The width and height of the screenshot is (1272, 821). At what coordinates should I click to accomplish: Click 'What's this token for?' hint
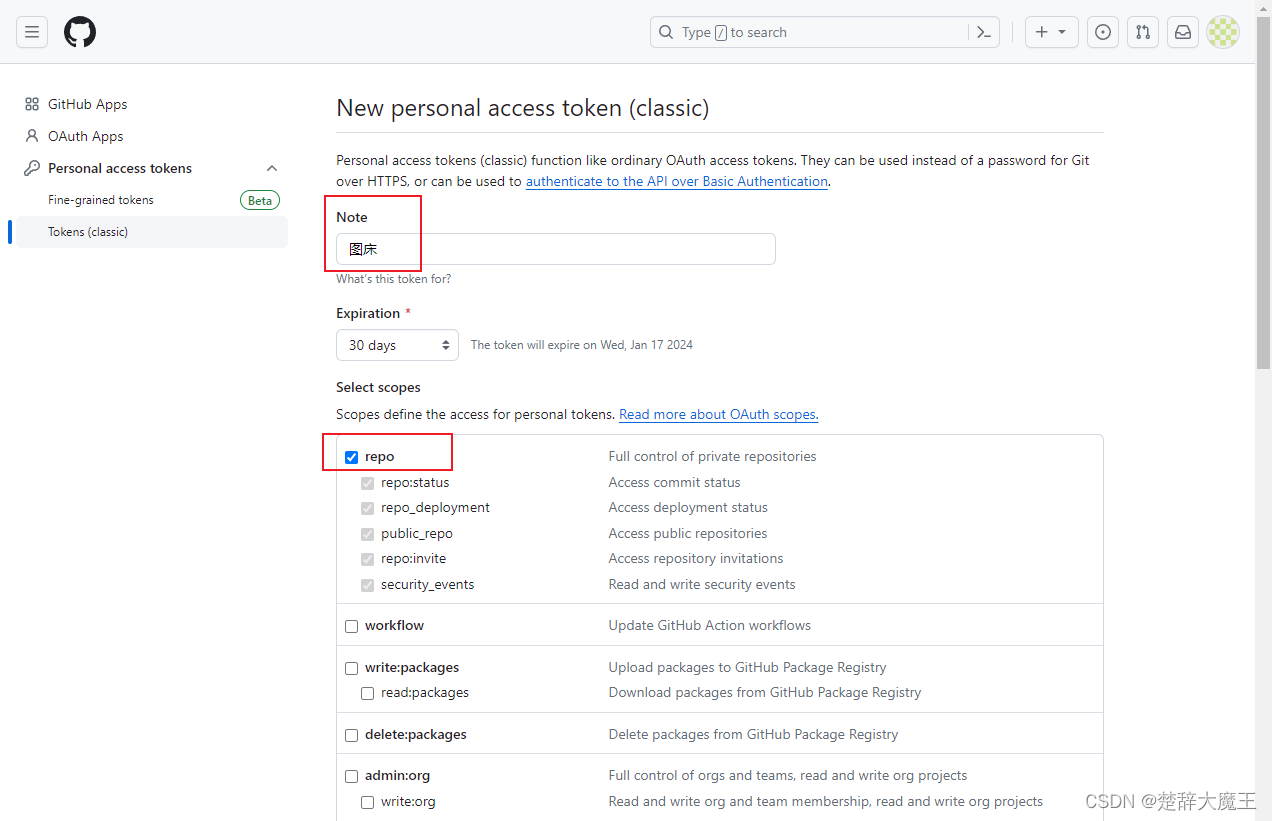point(393,279)
